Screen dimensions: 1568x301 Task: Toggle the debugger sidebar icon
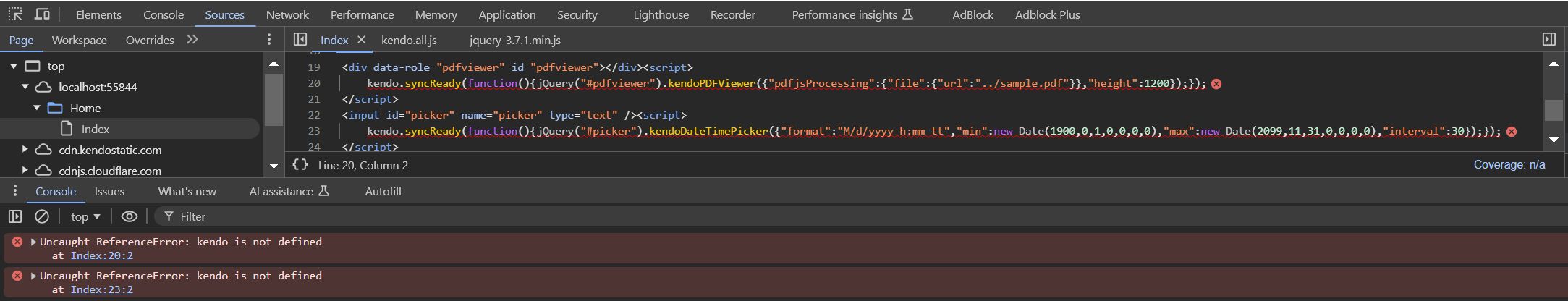1549,39
